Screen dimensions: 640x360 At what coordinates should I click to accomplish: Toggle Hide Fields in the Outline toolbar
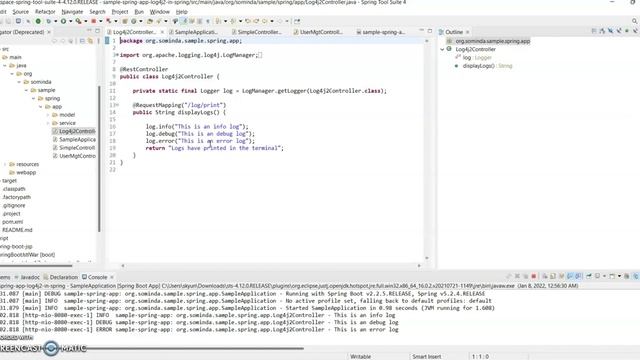610,31
